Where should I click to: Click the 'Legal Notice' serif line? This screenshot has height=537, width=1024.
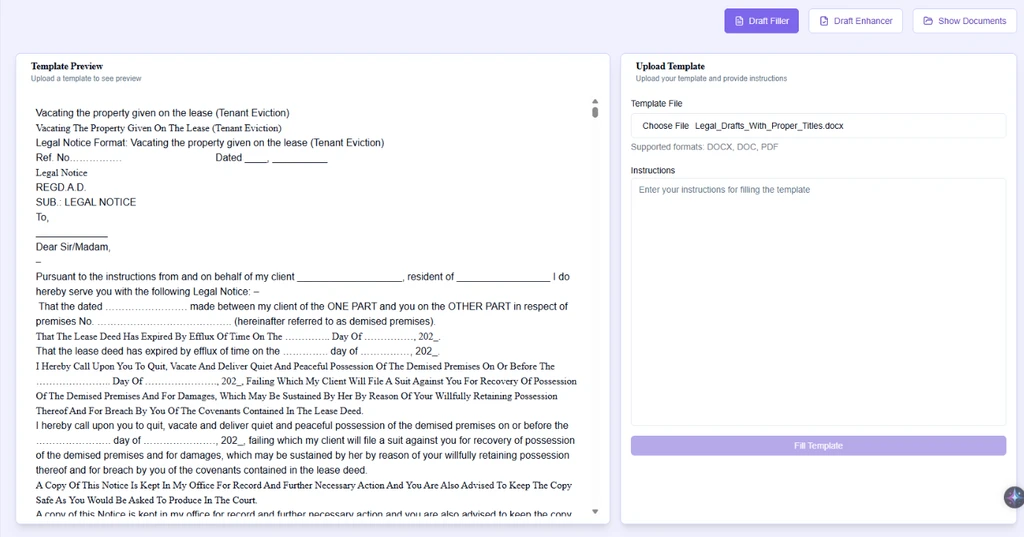point(61,172)
